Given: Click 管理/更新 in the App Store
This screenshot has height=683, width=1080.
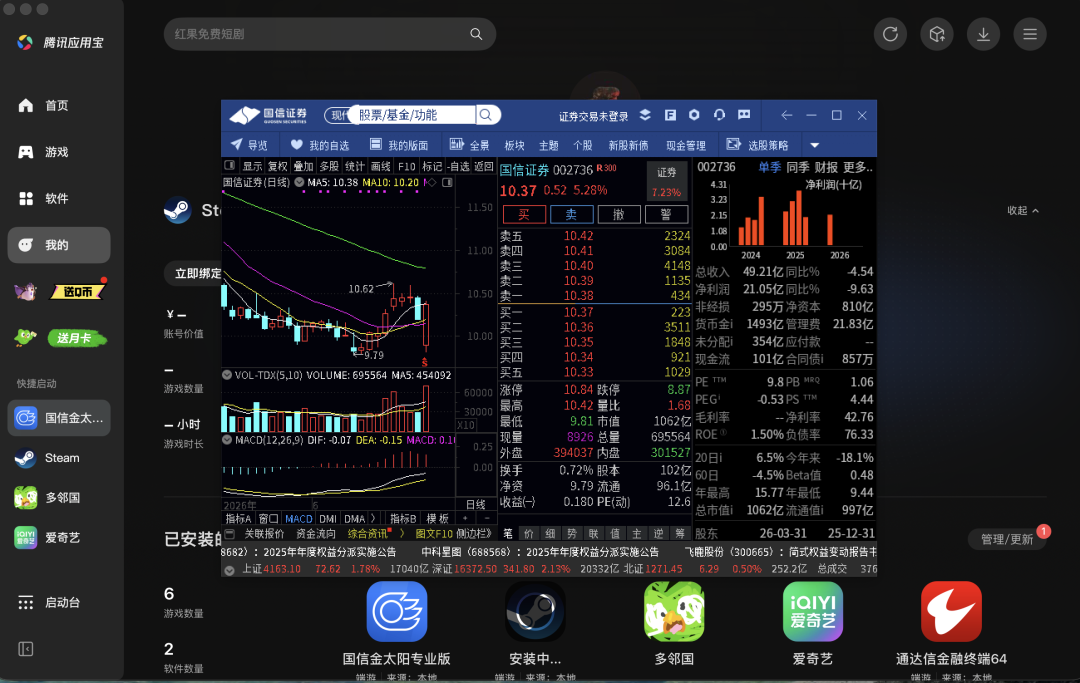Looking at the screenshot, I should pyautogui.click(x=1007, y=539).
